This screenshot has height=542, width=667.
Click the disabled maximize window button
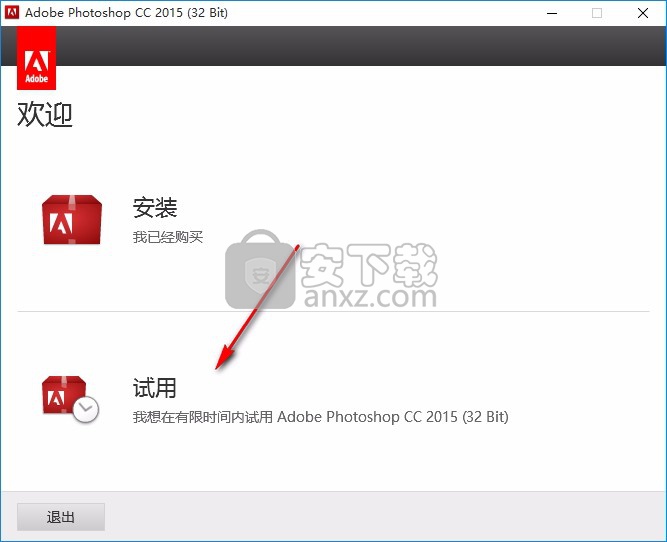point(597,13)
